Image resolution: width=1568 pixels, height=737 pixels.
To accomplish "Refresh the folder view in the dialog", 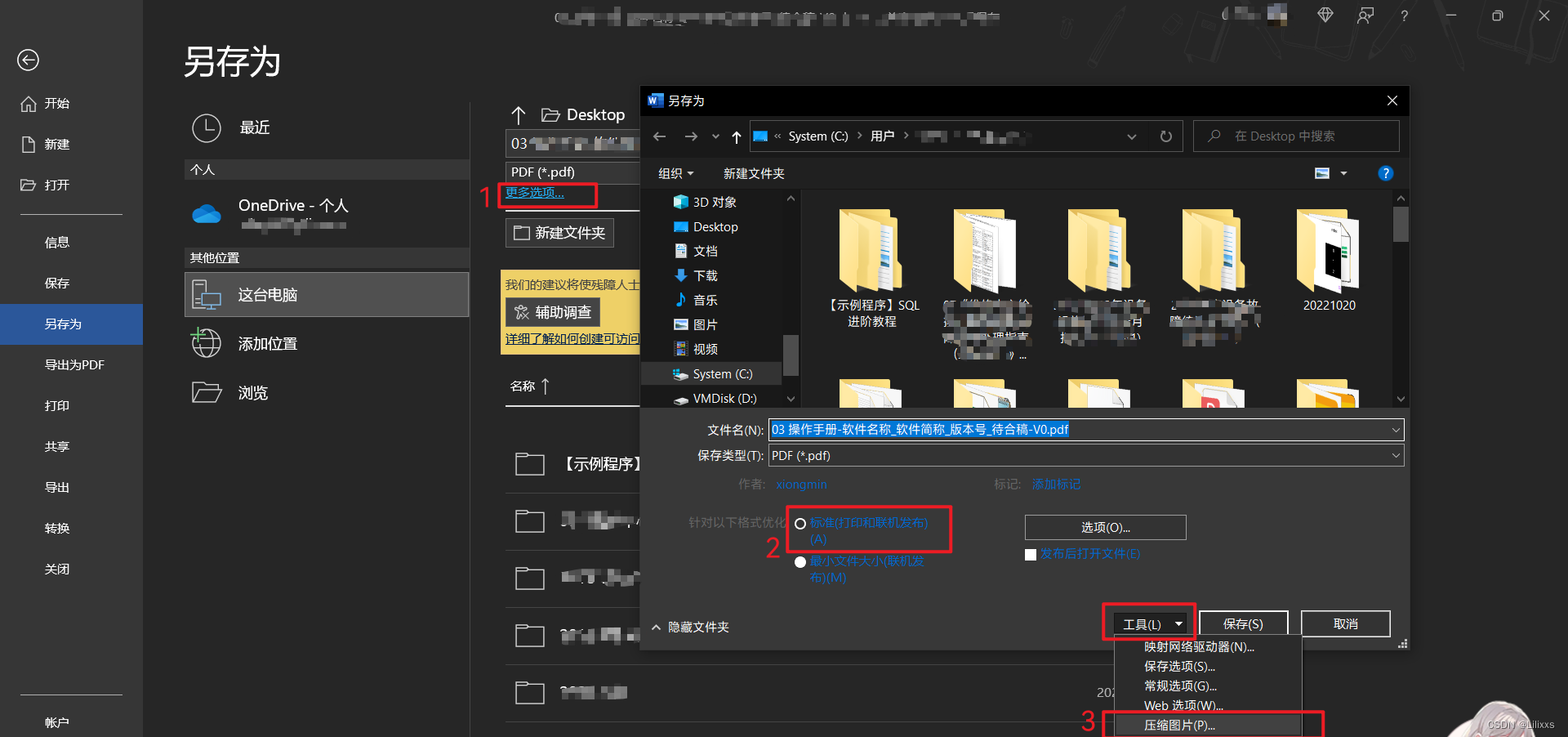I will (x=1166, y=136).
